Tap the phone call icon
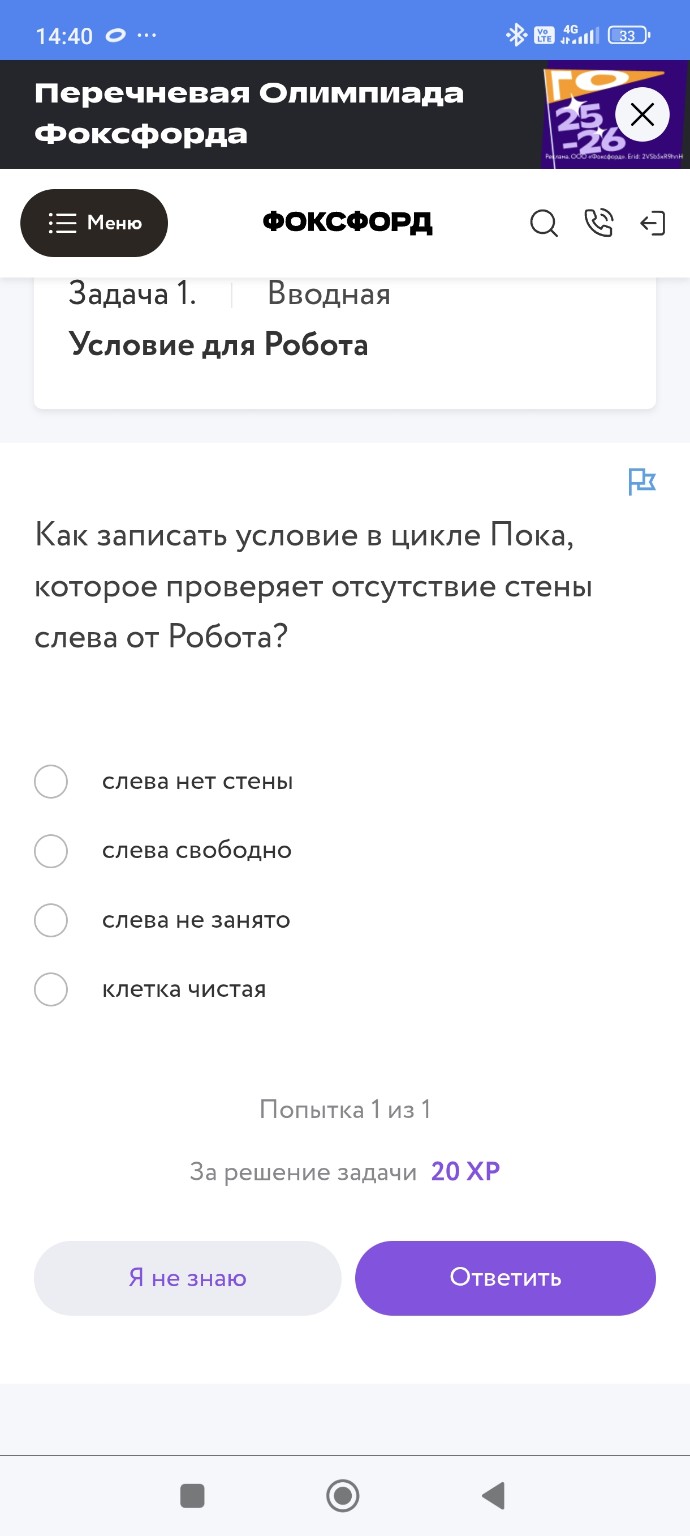 coord(599,224)
